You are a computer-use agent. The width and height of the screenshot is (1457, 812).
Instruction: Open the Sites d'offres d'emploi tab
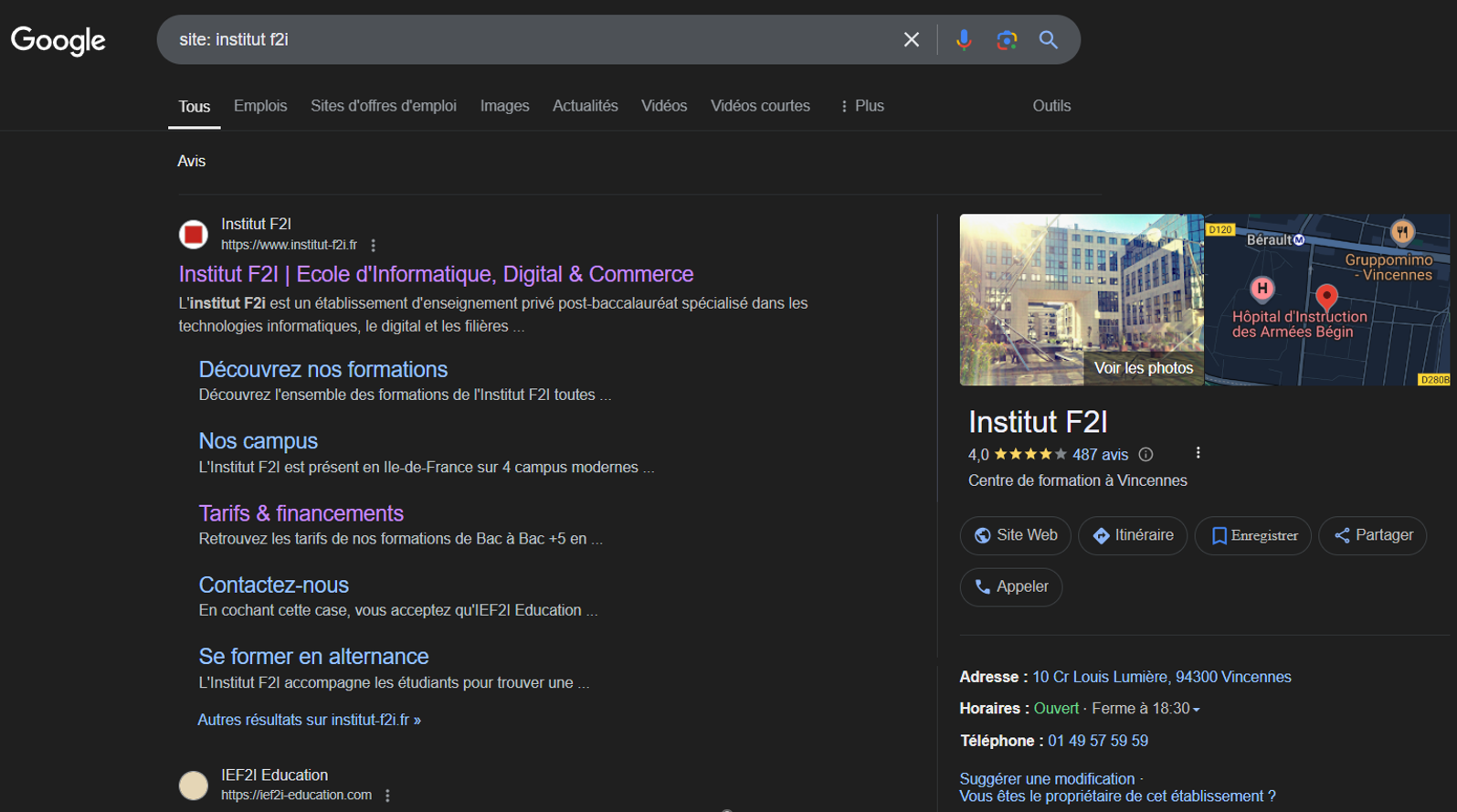point(384,106)
